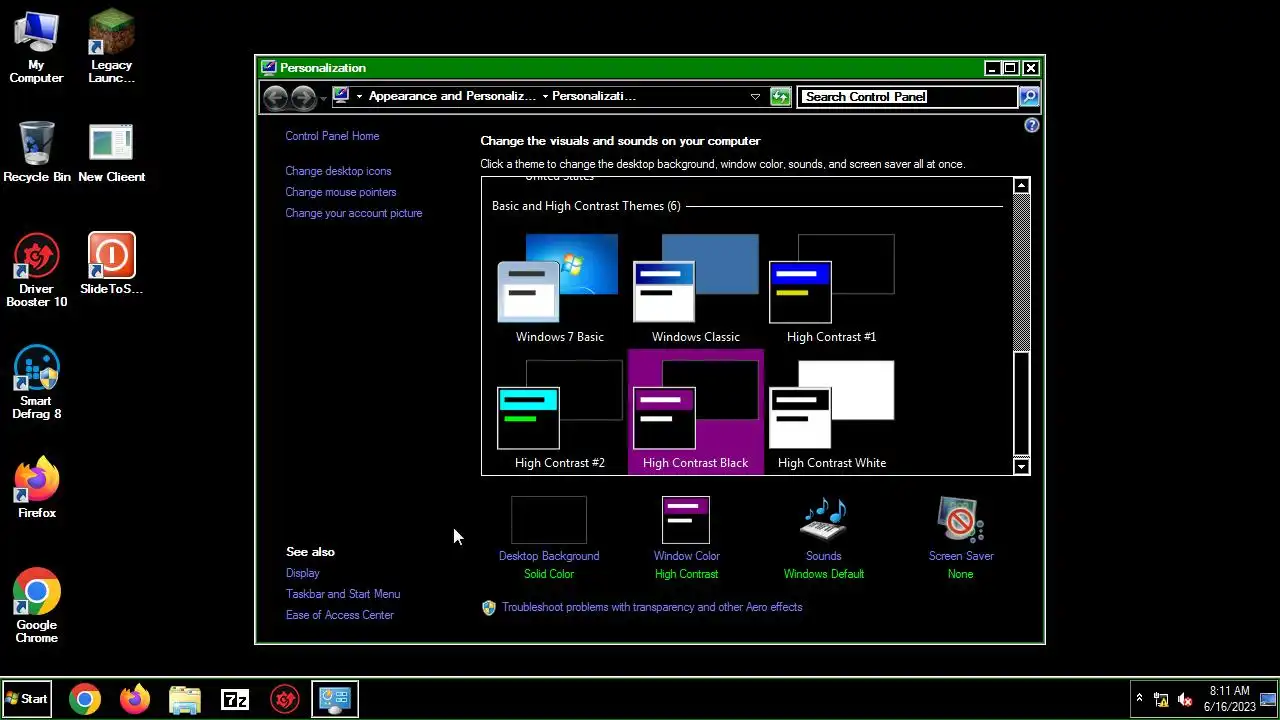Select the Windows Classic theme

point(695,289)
